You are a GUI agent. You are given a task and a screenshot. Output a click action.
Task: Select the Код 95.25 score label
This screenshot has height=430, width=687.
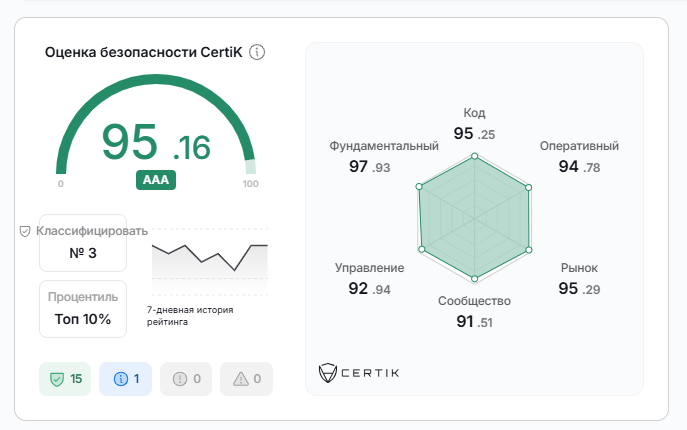click(474, 124)
